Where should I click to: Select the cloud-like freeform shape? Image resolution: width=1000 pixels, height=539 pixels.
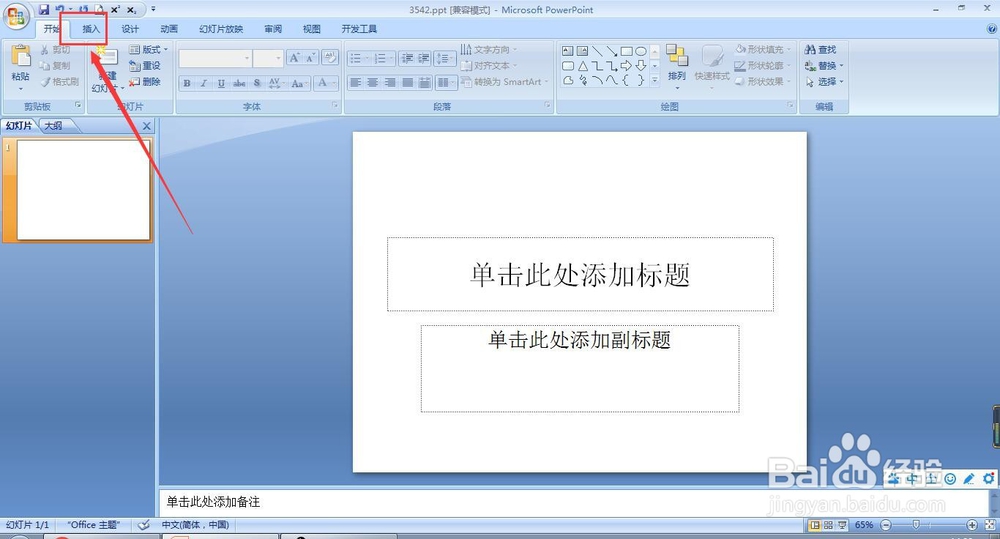[x=568, y=80]
